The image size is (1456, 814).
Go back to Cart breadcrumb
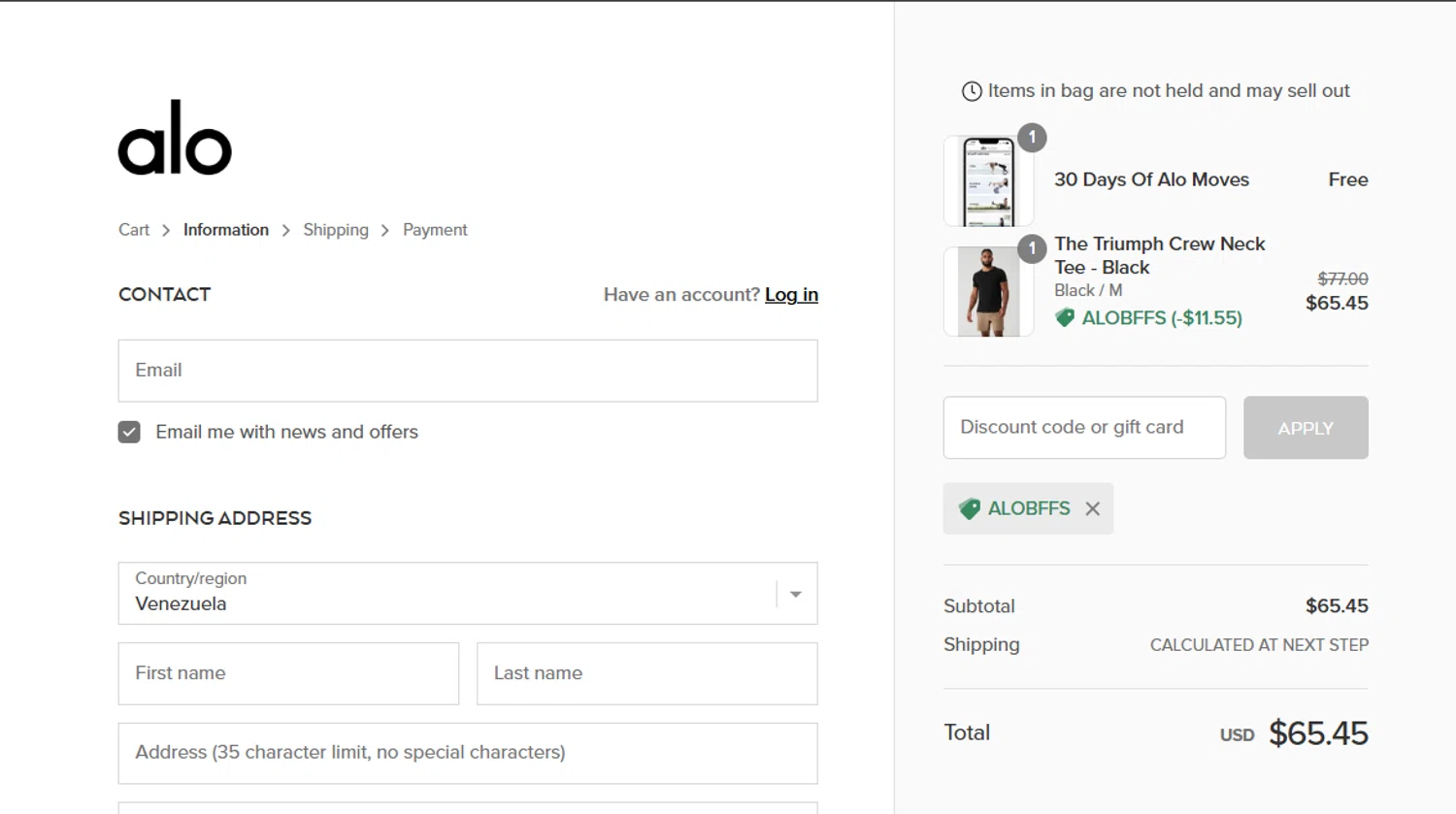[x=134, y=230]
